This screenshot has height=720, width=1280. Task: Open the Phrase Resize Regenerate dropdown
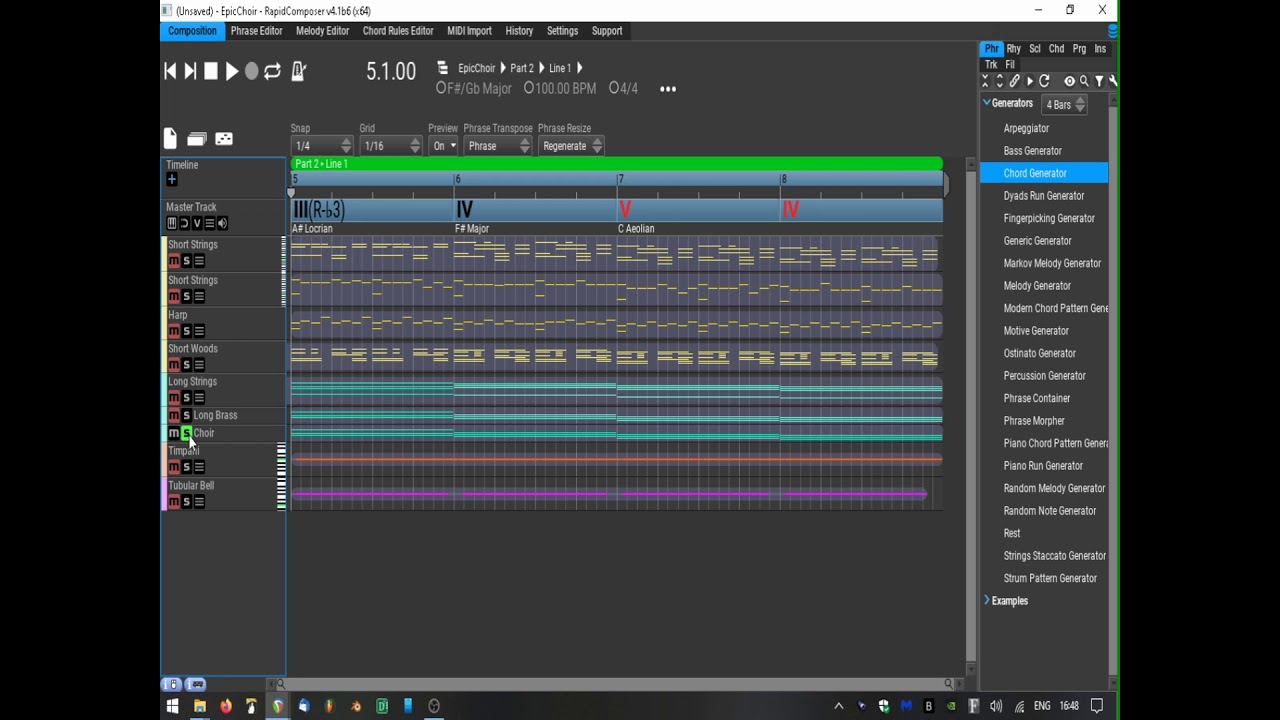[570, 146]
